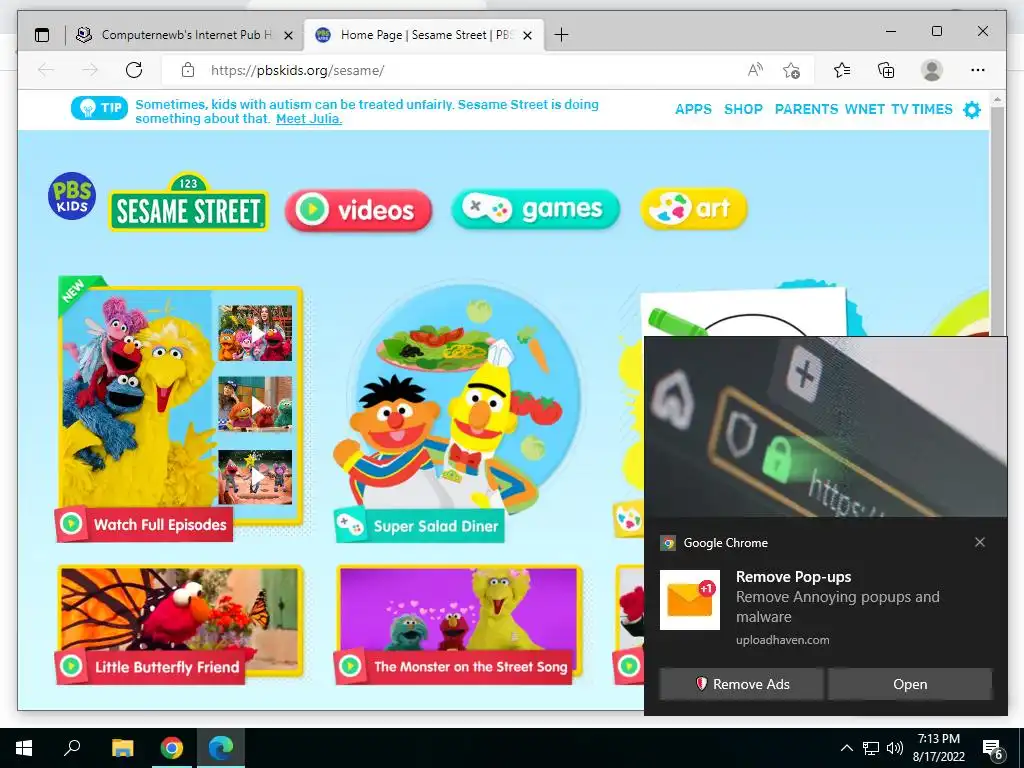1024x768 pixels.
Task: Click the volume speaker tray icon
Action: [895, 748]
